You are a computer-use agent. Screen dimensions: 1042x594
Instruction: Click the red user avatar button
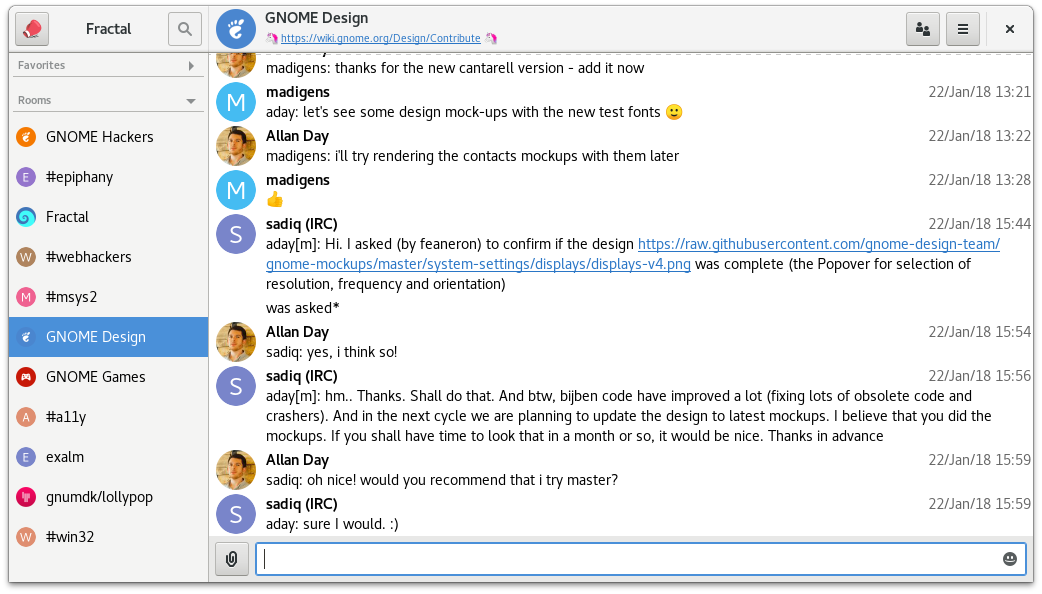[32, 29]
